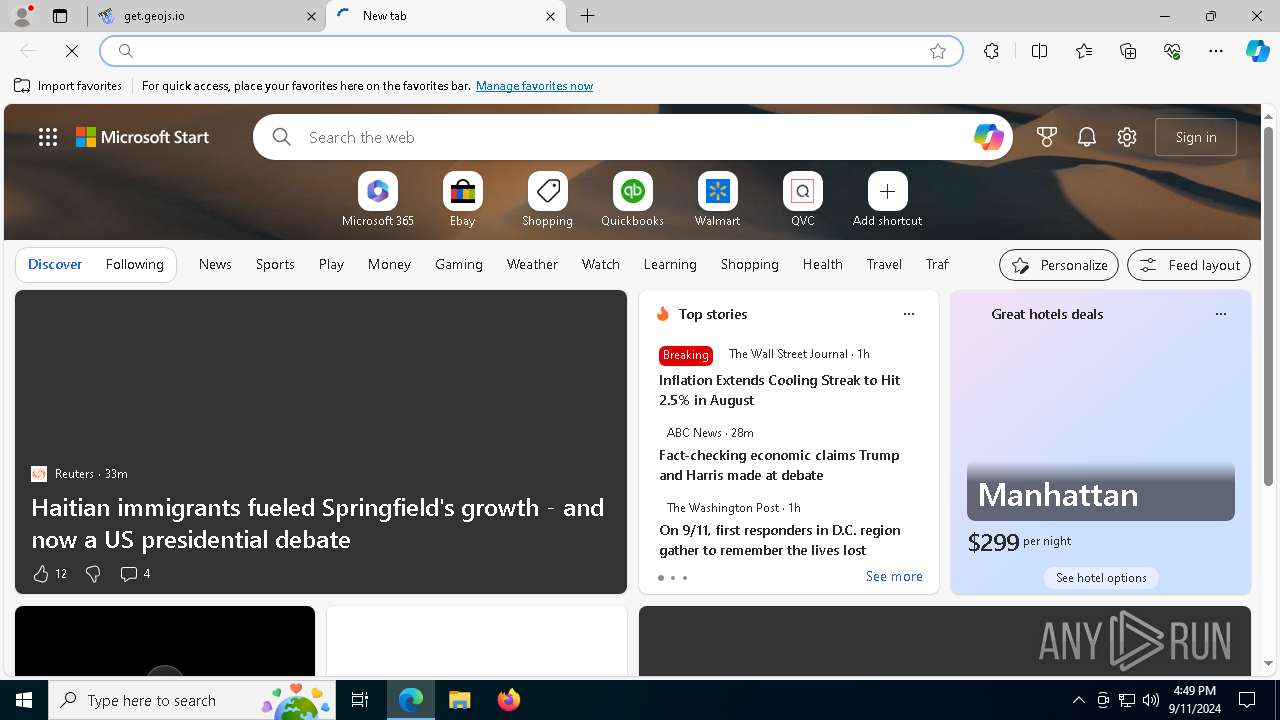Screen dimensions: 1280x720
Task: Open the taskbar volume control
Action: tap(1151, 700)
